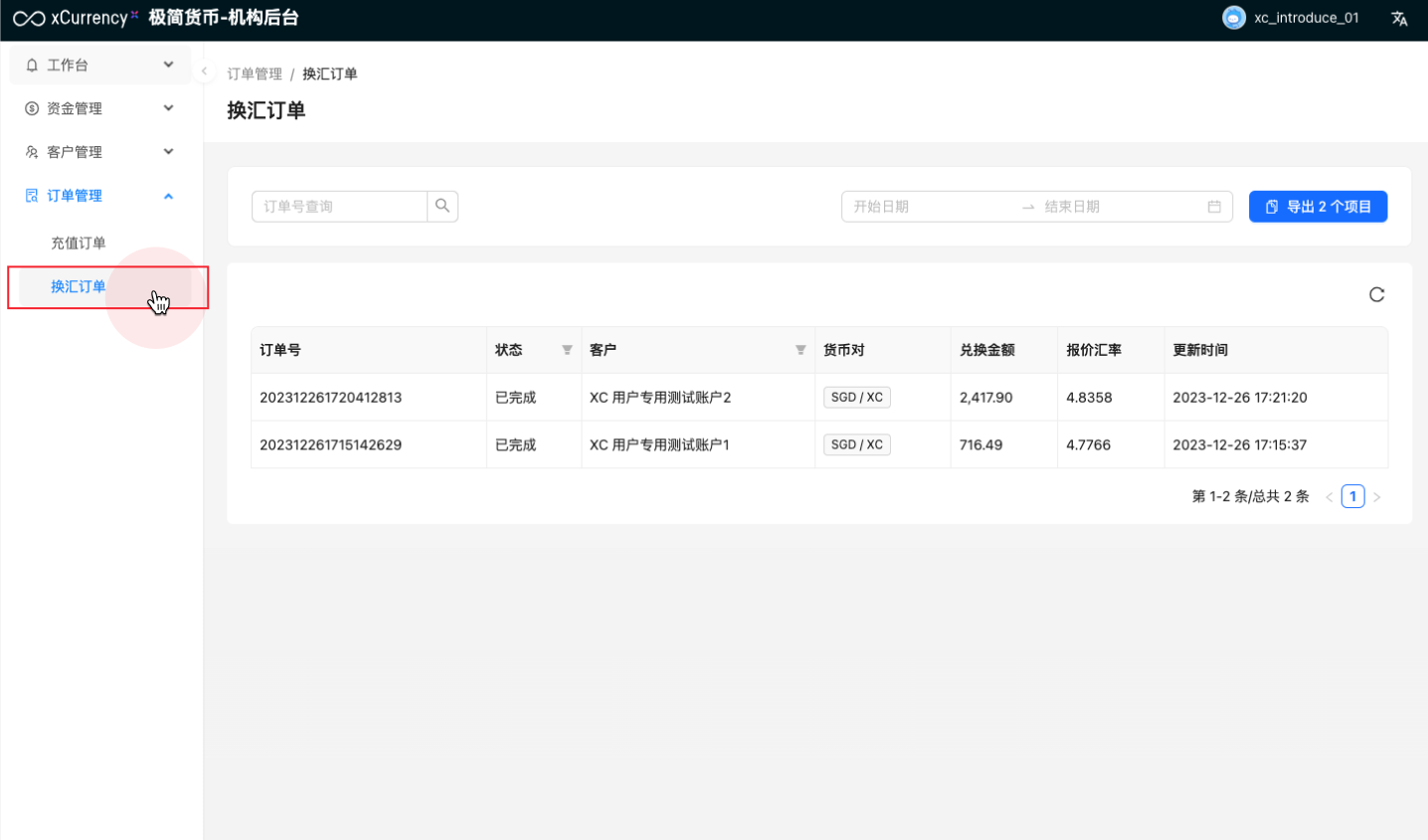Click the 订单号查询 search input field

pyautogui.click(x=339, y=207)
